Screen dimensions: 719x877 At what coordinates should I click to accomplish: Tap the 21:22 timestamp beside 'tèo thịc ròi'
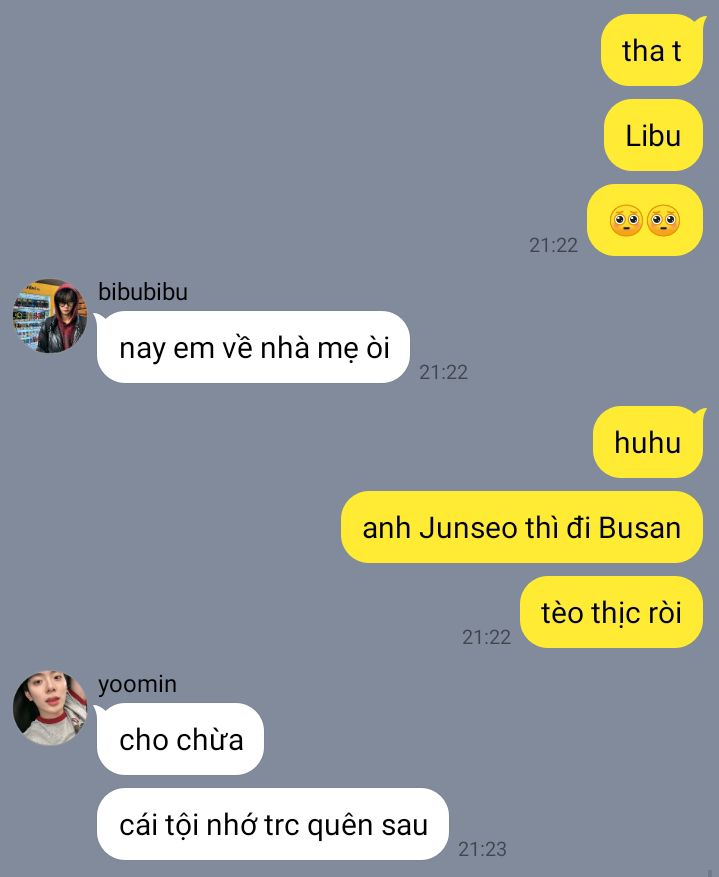(486, 637)
